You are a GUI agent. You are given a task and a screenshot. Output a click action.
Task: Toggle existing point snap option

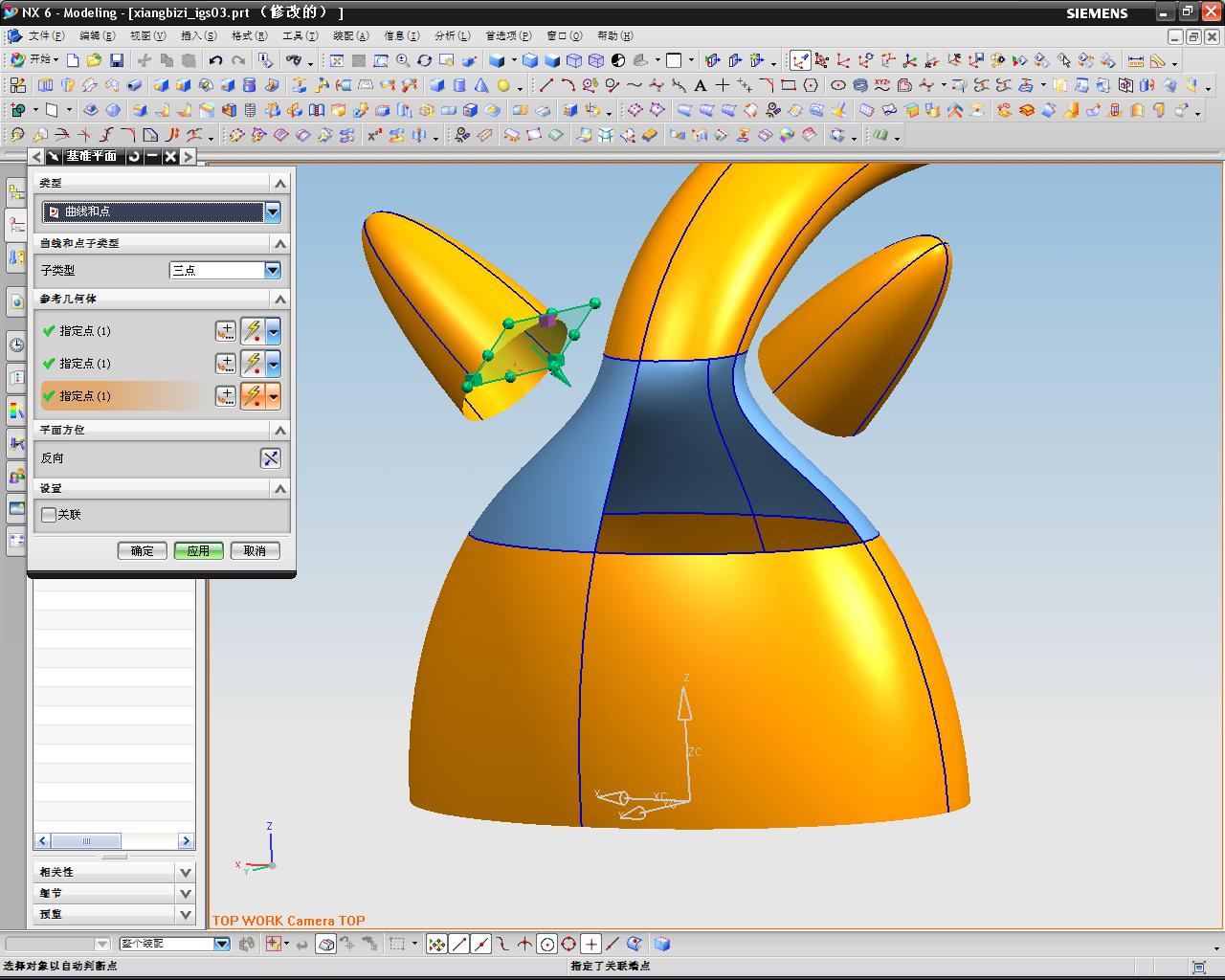coord(590,945)
